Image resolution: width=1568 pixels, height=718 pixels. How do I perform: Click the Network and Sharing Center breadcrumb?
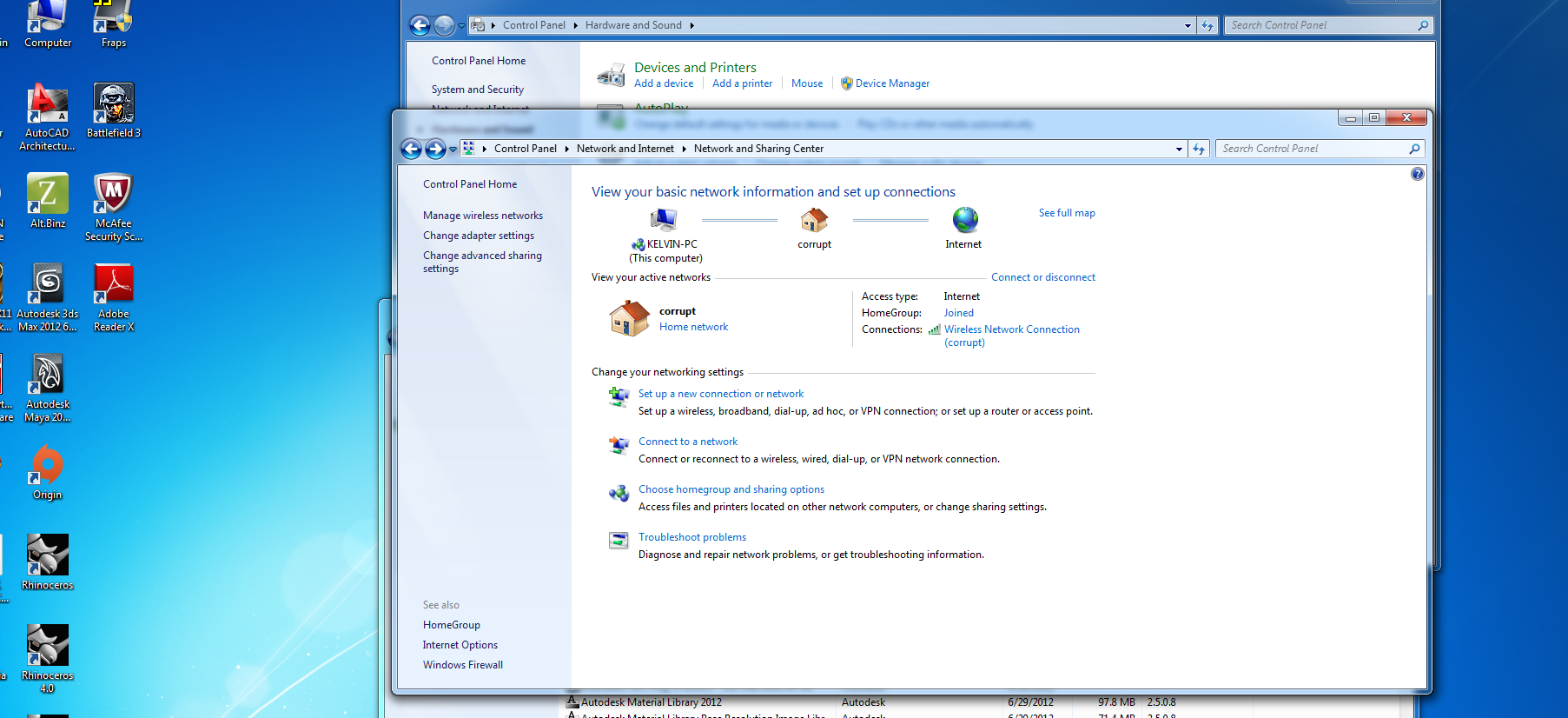click(758, 149)
